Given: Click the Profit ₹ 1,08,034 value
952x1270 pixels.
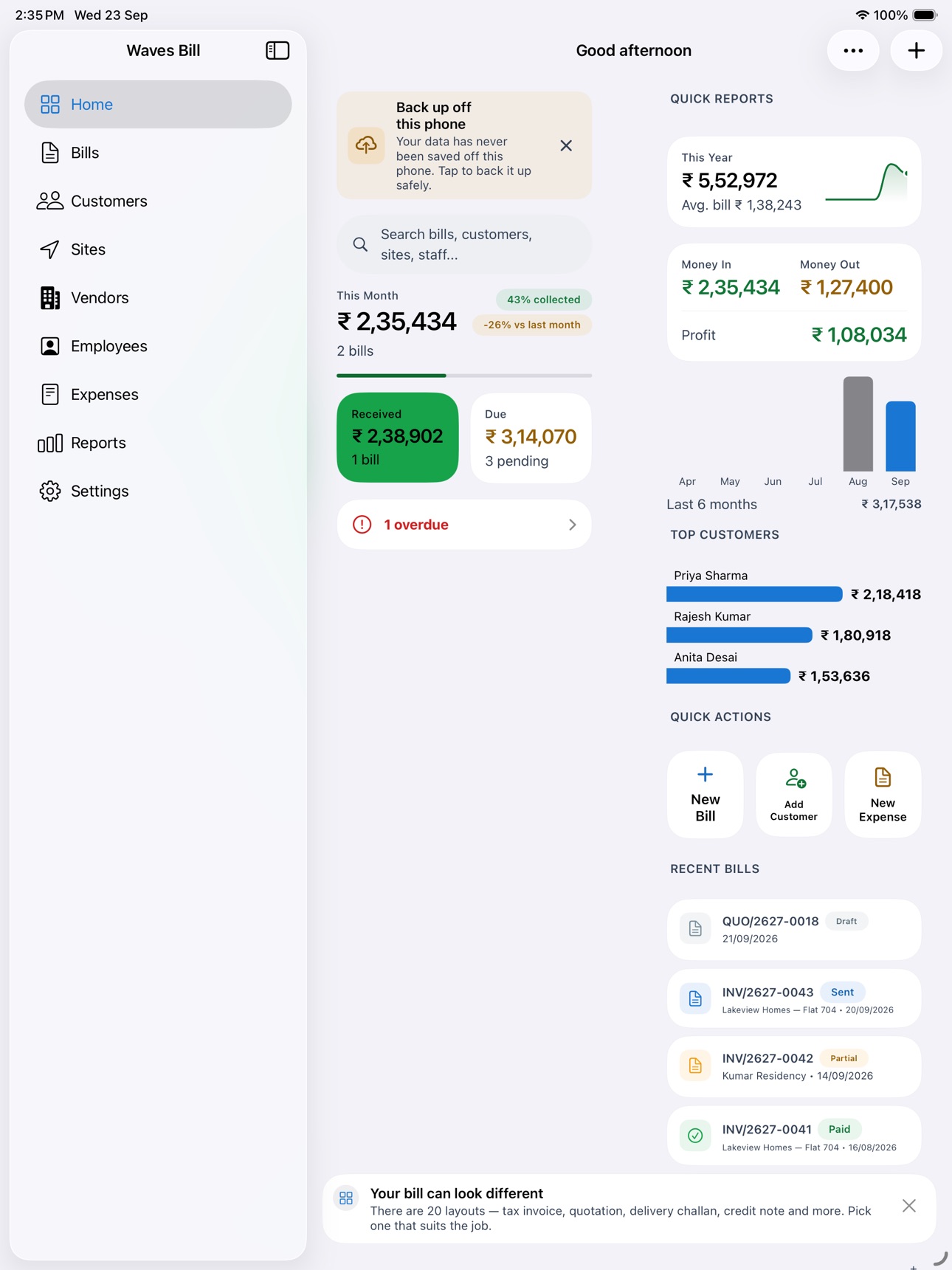Looking at the screenshot, I should [859, 335].
